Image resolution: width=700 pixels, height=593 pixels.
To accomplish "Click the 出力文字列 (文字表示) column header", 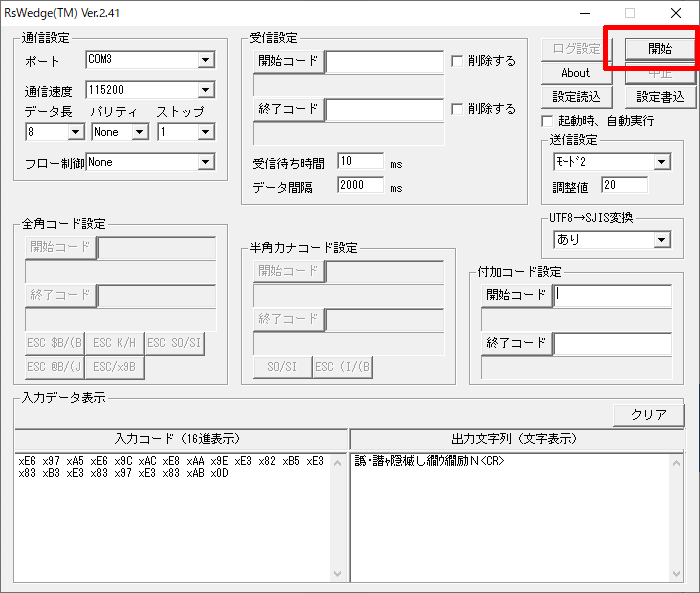I will (x=517, y=439).
